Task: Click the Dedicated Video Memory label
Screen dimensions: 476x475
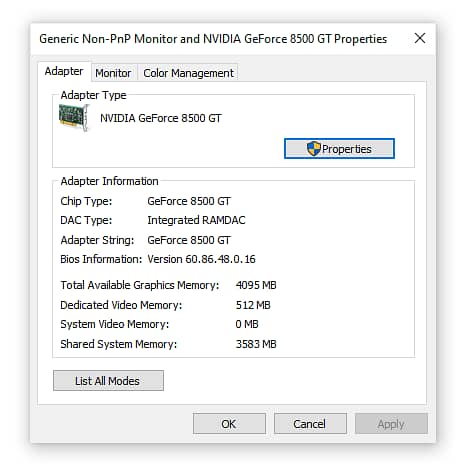Action: tap(121, 305)
